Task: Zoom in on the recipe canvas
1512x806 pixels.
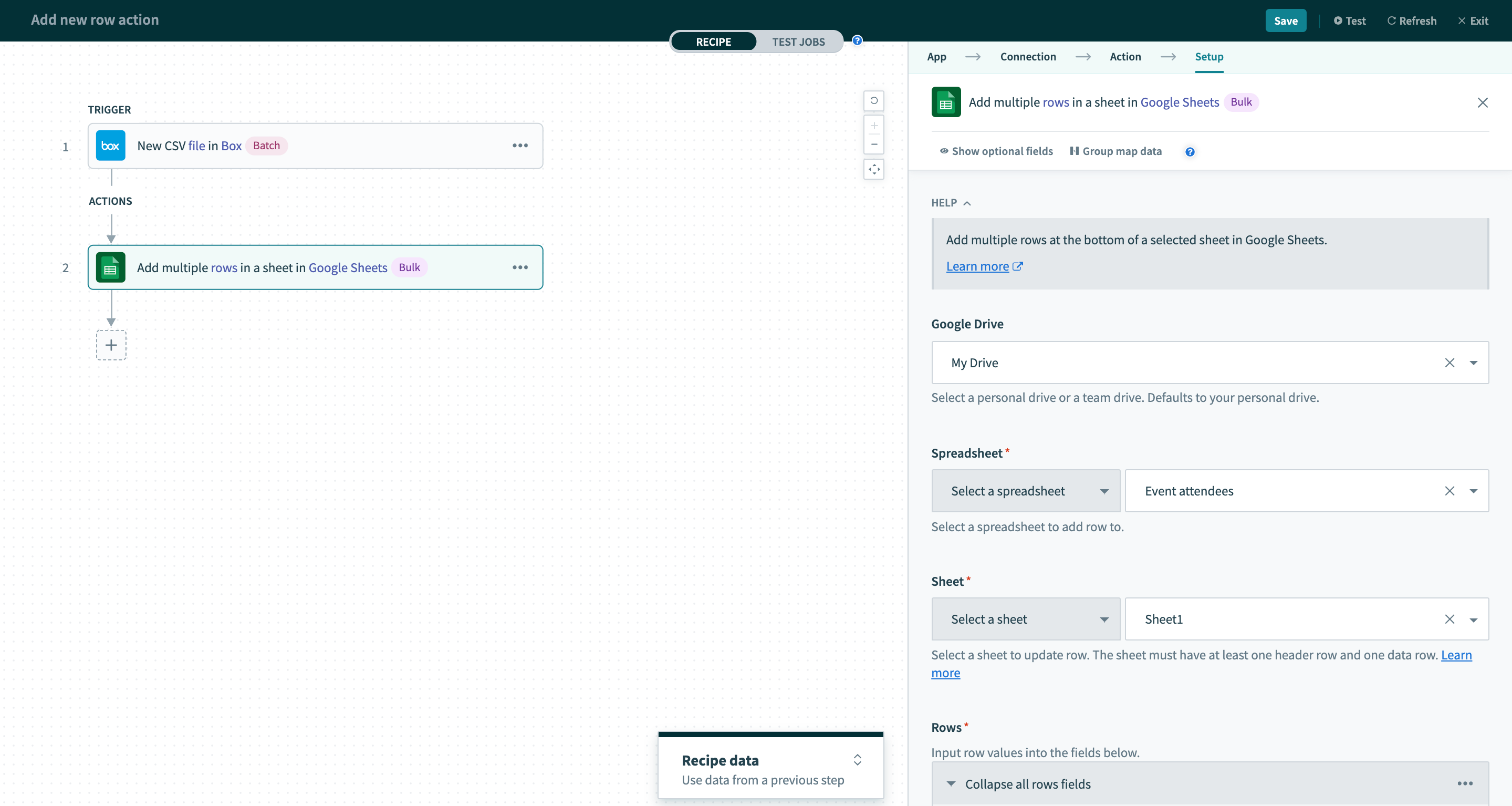Action: coord(873,126)
